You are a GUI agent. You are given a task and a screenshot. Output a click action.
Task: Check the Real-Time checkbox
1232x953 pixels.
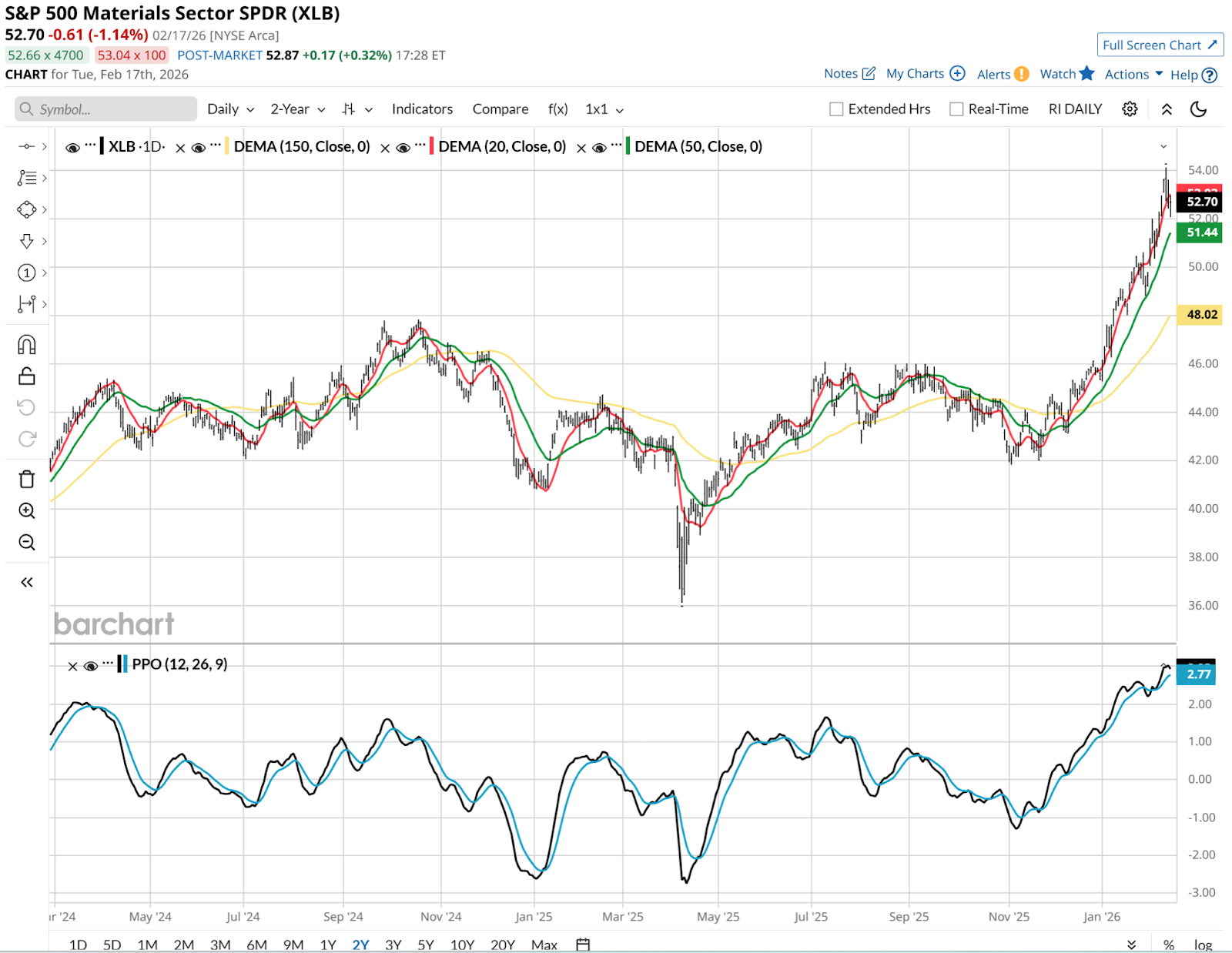956,109
